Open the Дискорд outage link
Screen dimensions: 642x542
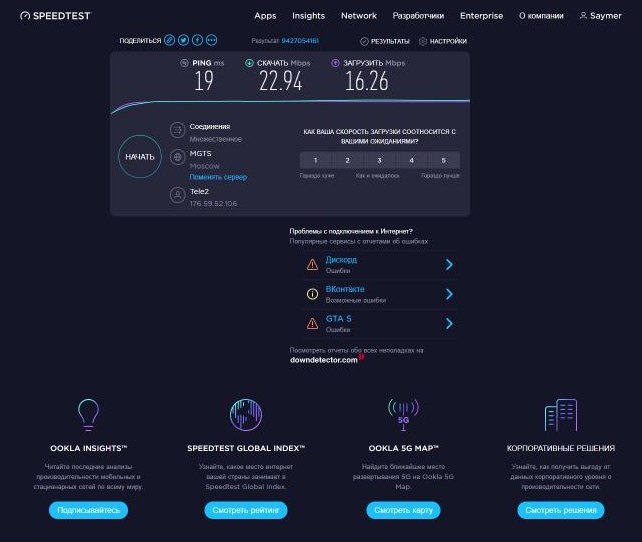(x=341, y=260)
